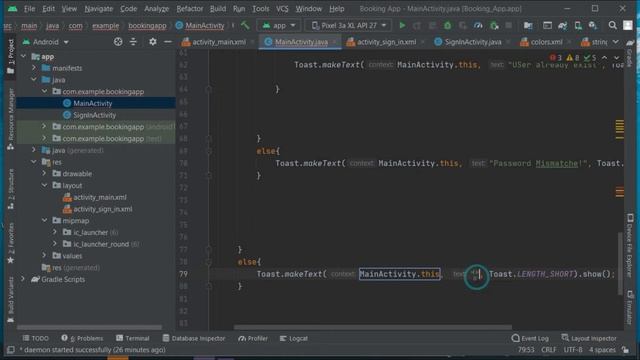Screen dimensions: 640x360
Task: Open the Profiler tool window
Action: tap(253, 338)
